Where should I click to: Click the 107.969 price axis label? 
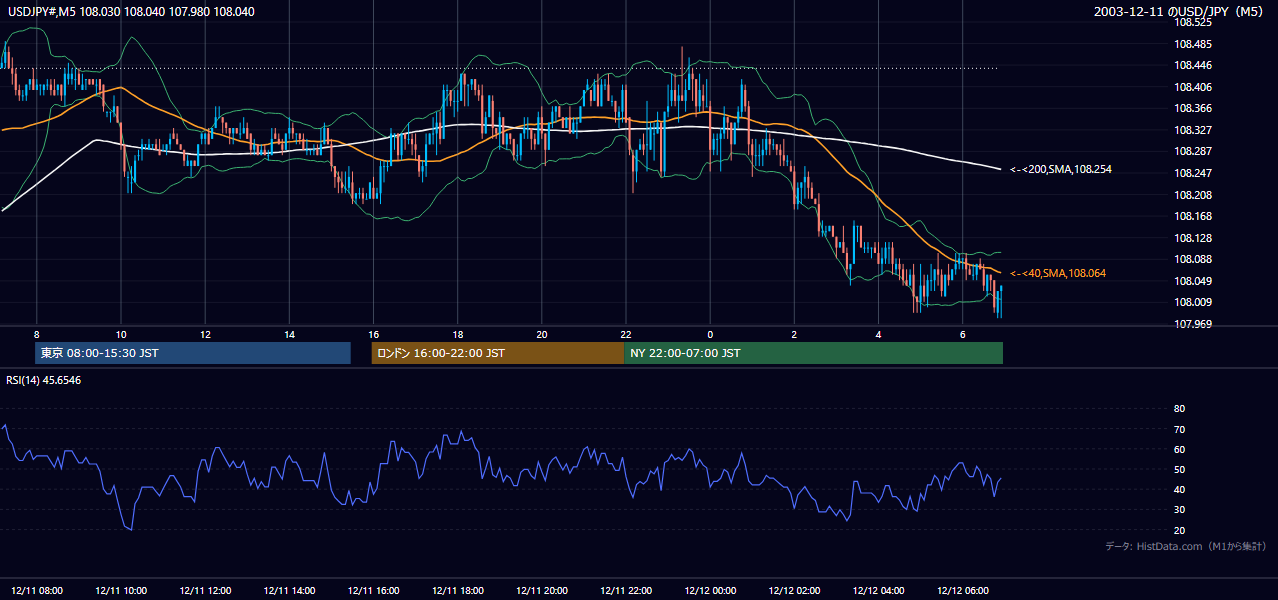1191,324
